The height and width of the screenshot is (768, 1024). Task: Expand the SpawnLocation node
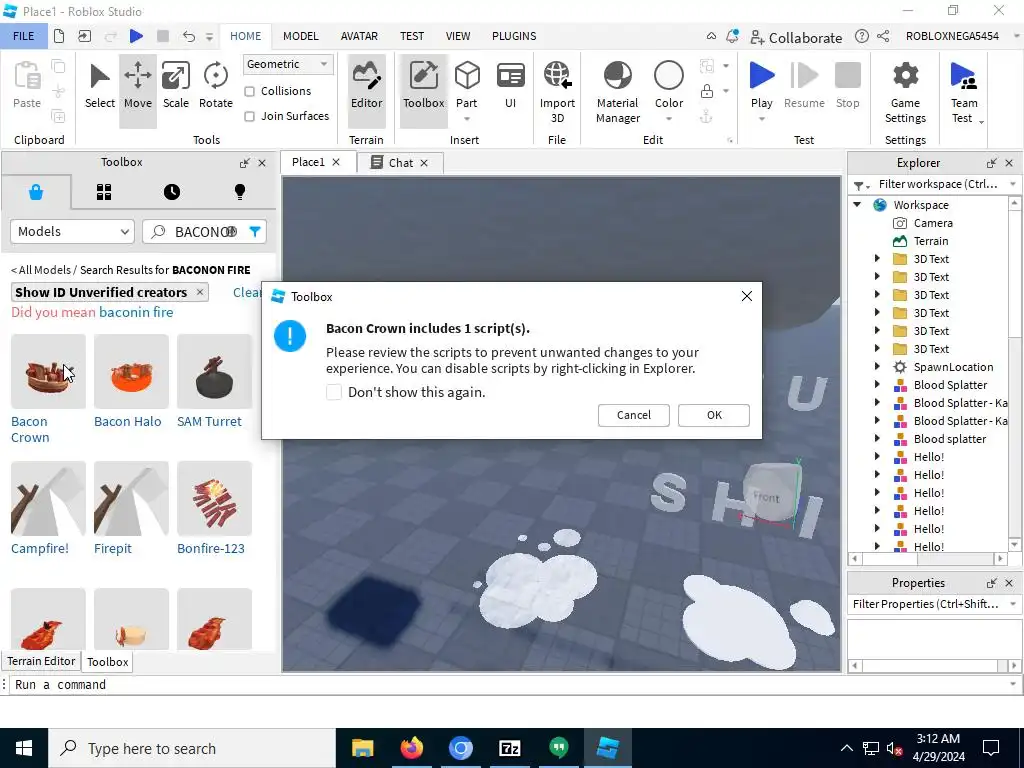click(877, 366)
